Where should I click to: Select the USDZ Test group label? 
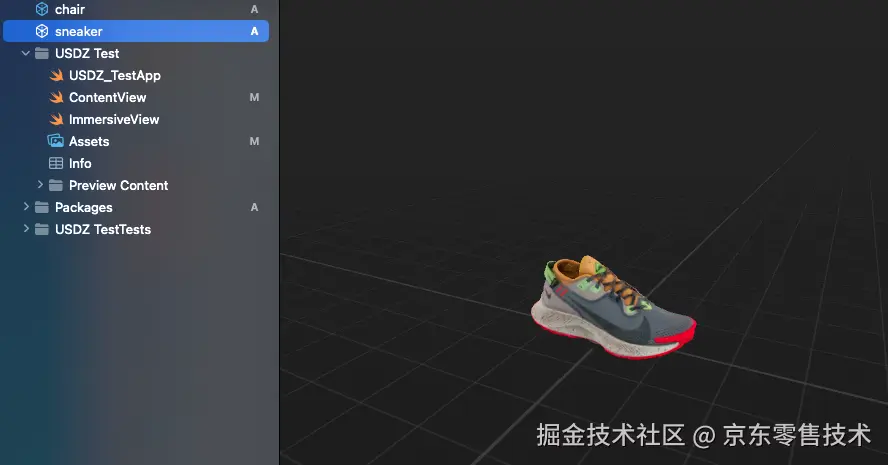[x=87, y=54]
